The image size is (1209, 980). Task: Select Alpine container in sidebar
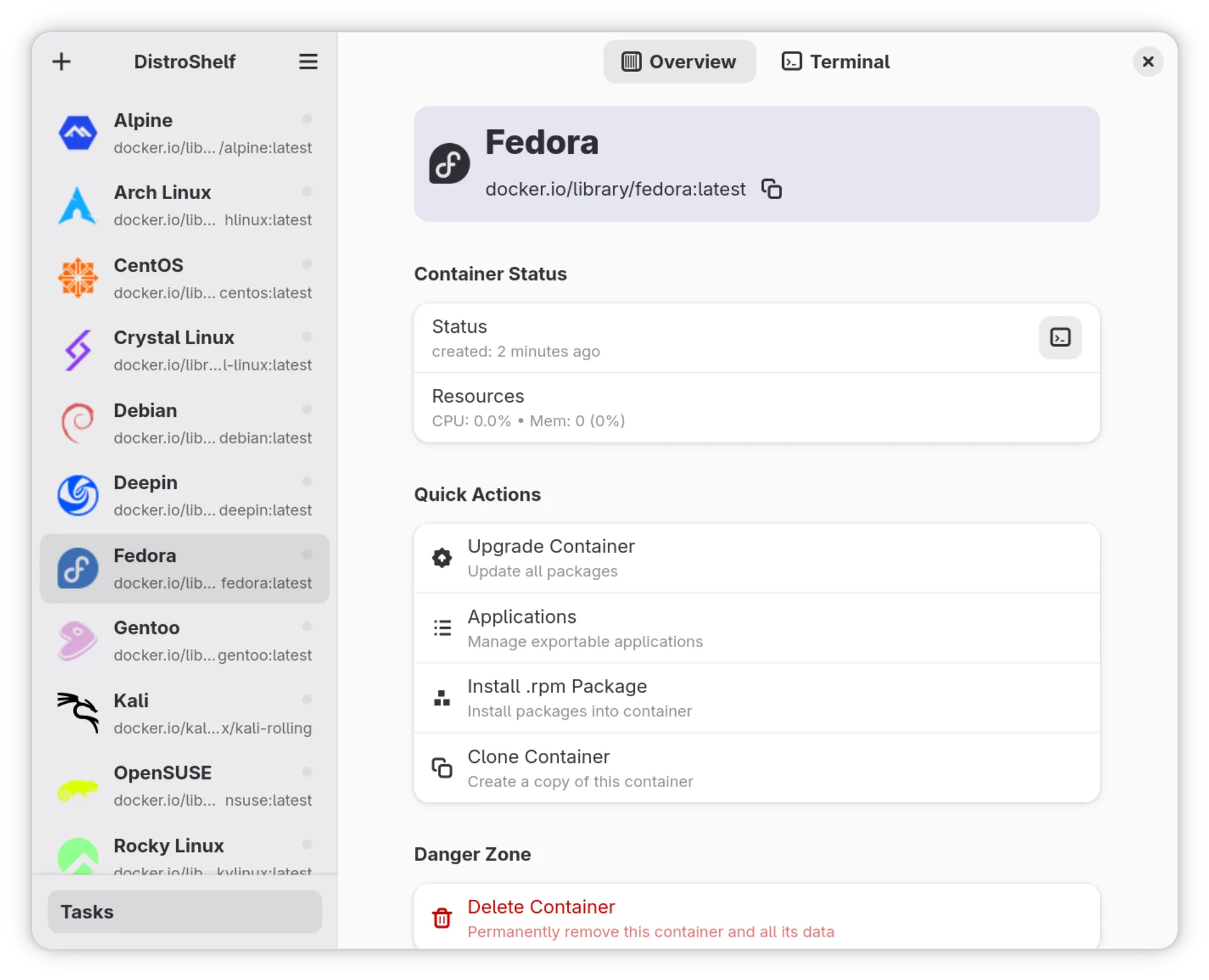[x=185, y=133]
